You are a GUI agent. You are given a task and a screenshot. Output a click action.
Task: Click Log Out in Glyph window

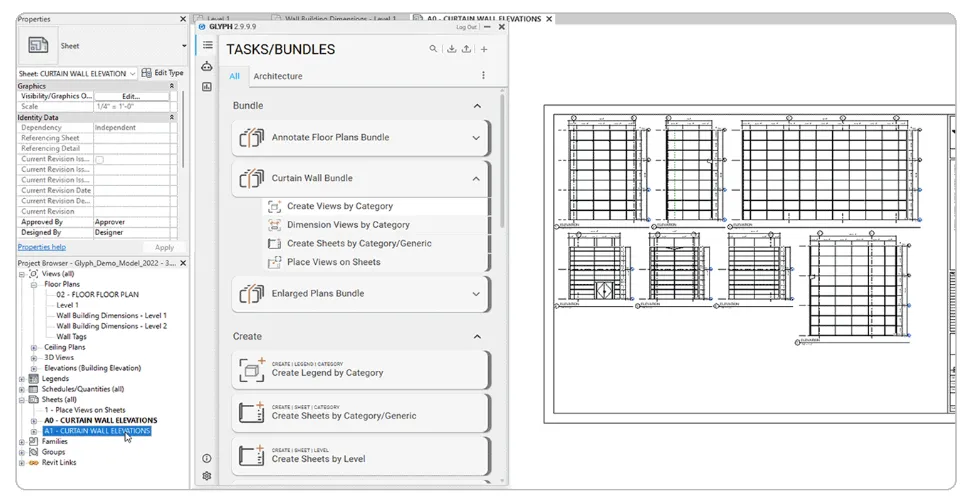[466, 27]
